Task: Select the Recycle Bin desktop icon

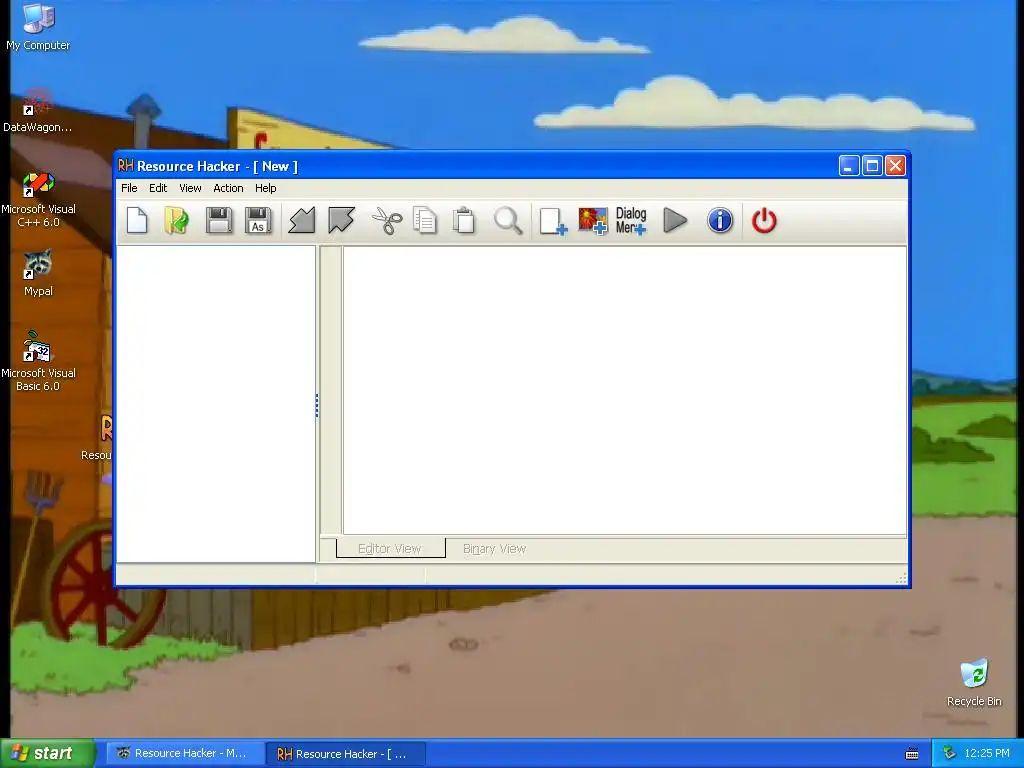Action: 974,682
